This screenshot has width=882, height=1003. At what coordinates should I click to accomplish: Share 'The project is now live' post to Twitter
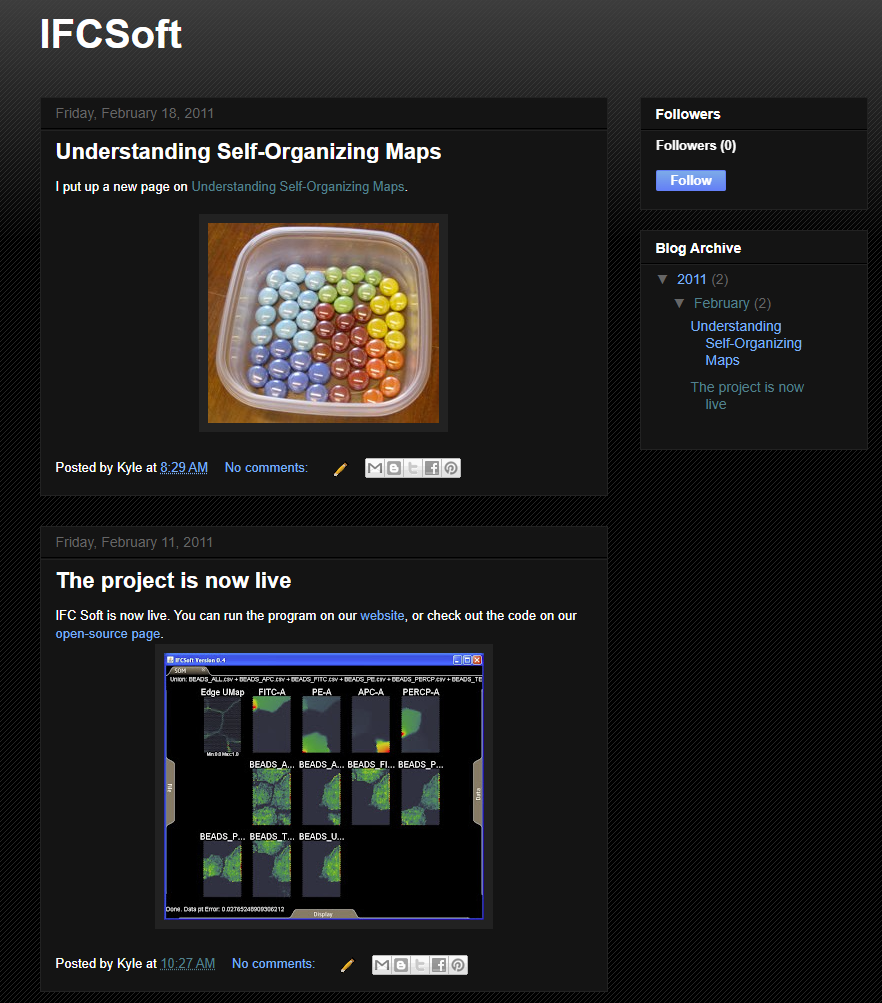pyautogui.click(x=420, y=965)
